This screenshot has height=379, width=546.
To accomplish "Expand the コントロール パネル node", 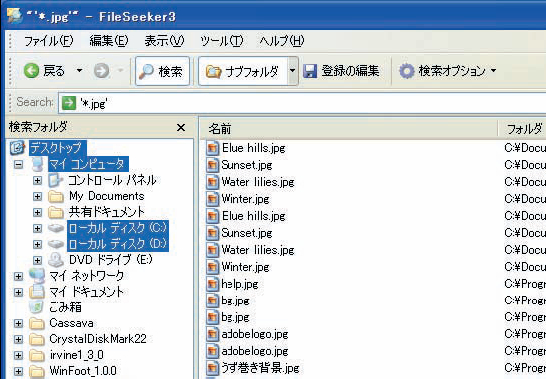I will pos(37,180).
